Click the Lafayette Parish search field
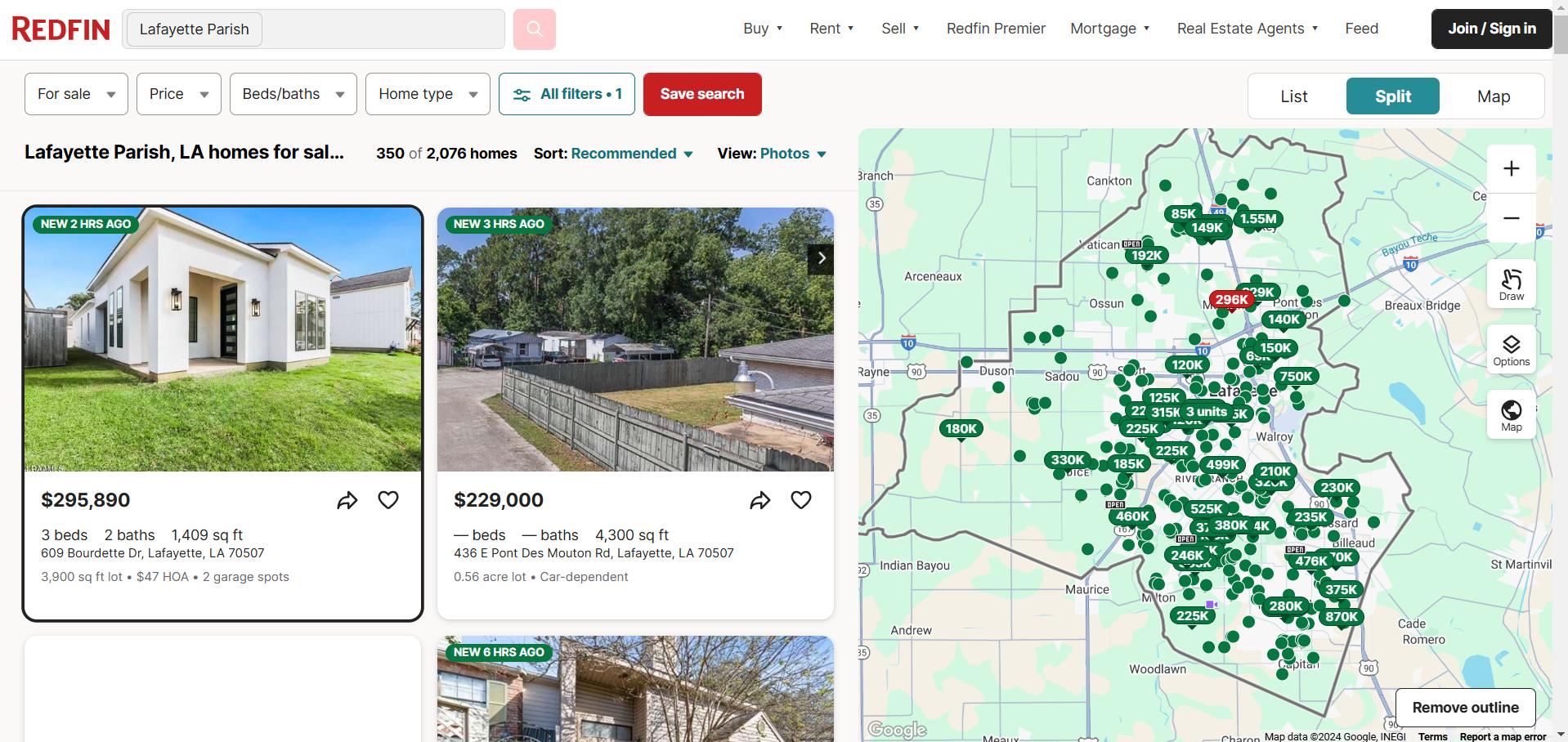Image resolution: width=1568 pixels, height=742 pixels. pyautogui.click(x=313, y=29)
